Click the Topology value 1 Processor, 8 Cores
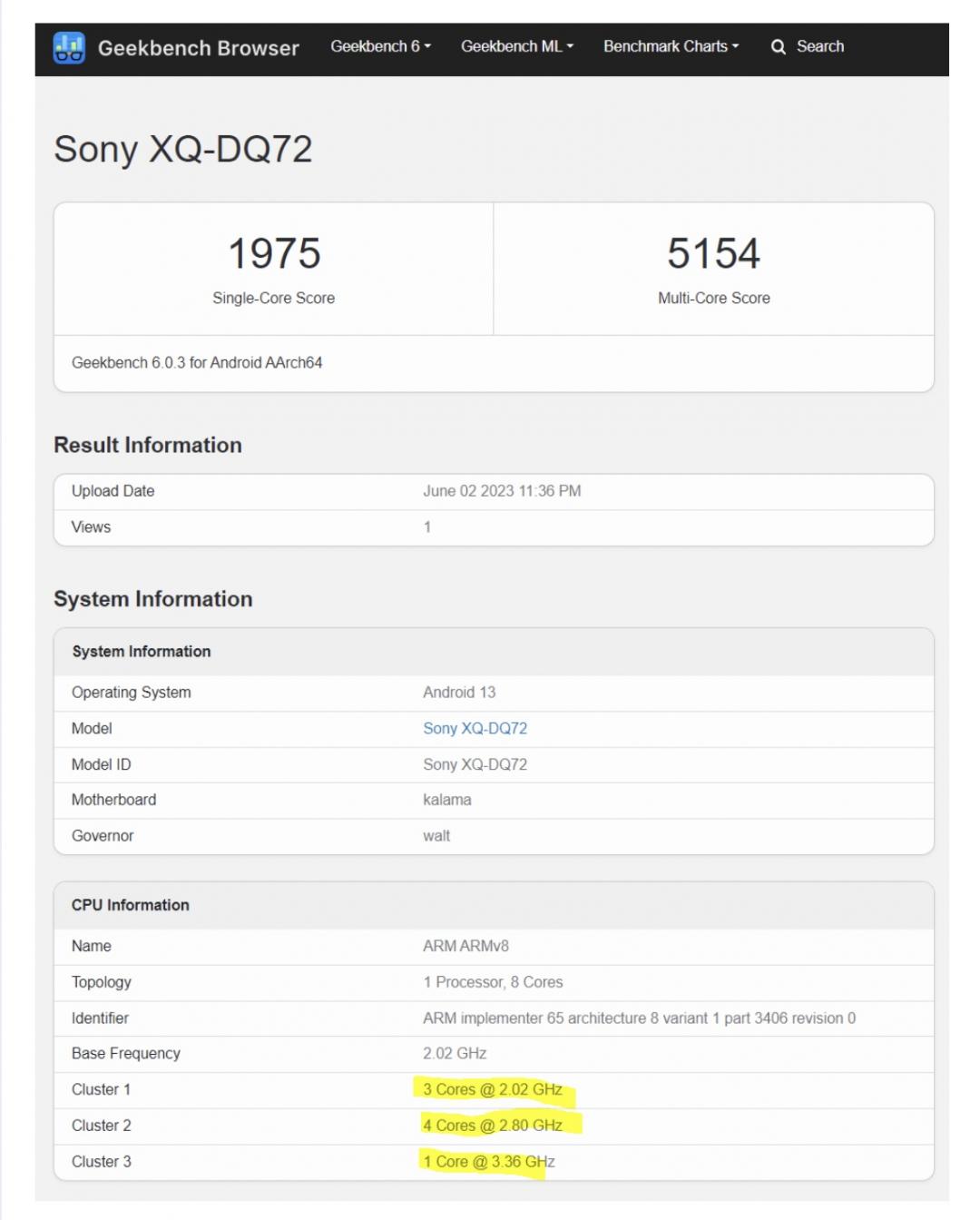Image resolution: width=980 pixels, height=1220 pixels. 493,982
